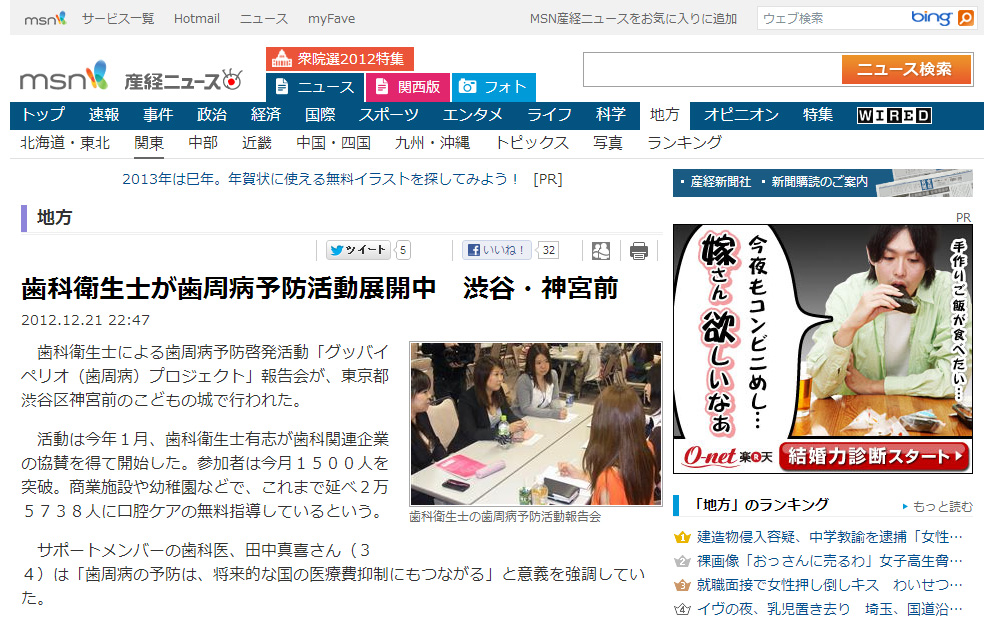998x626 pixels.
Task: Click the Facebook いいね! button
Action: (497, 250)
